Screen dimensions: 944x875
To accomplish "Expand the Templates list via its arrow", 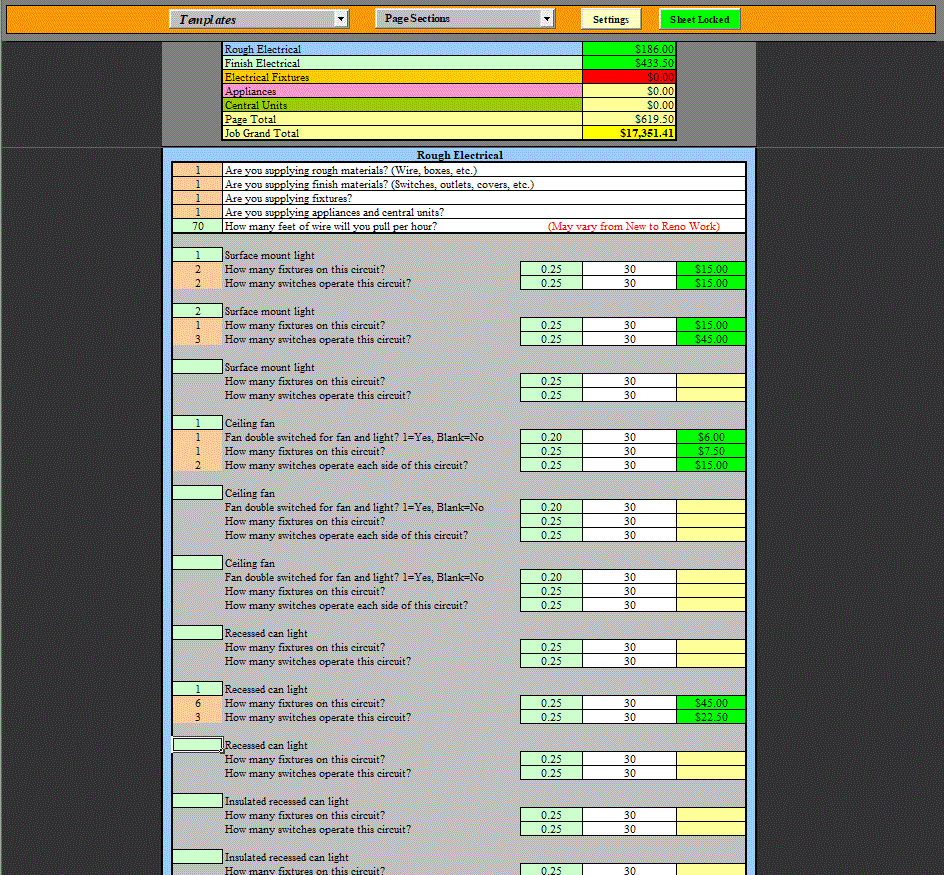I will (341, 18).
